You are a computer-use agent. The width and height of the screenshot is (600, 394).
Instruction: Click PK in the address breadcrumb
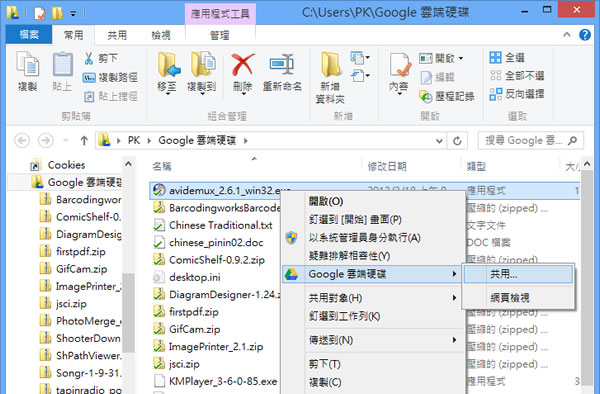[134, 140]
